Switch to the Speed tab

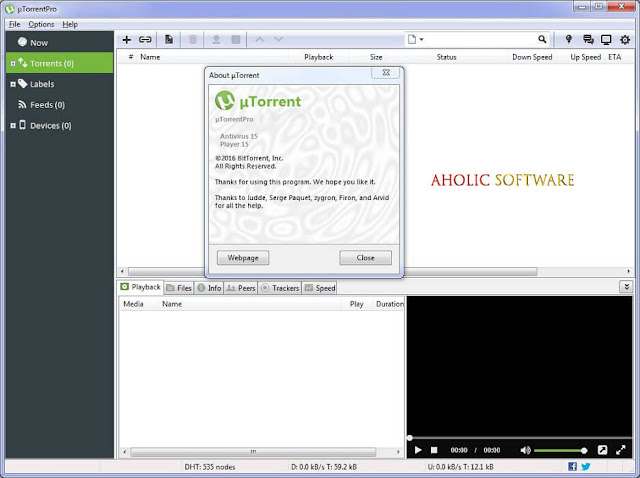[x=320, y=288]
